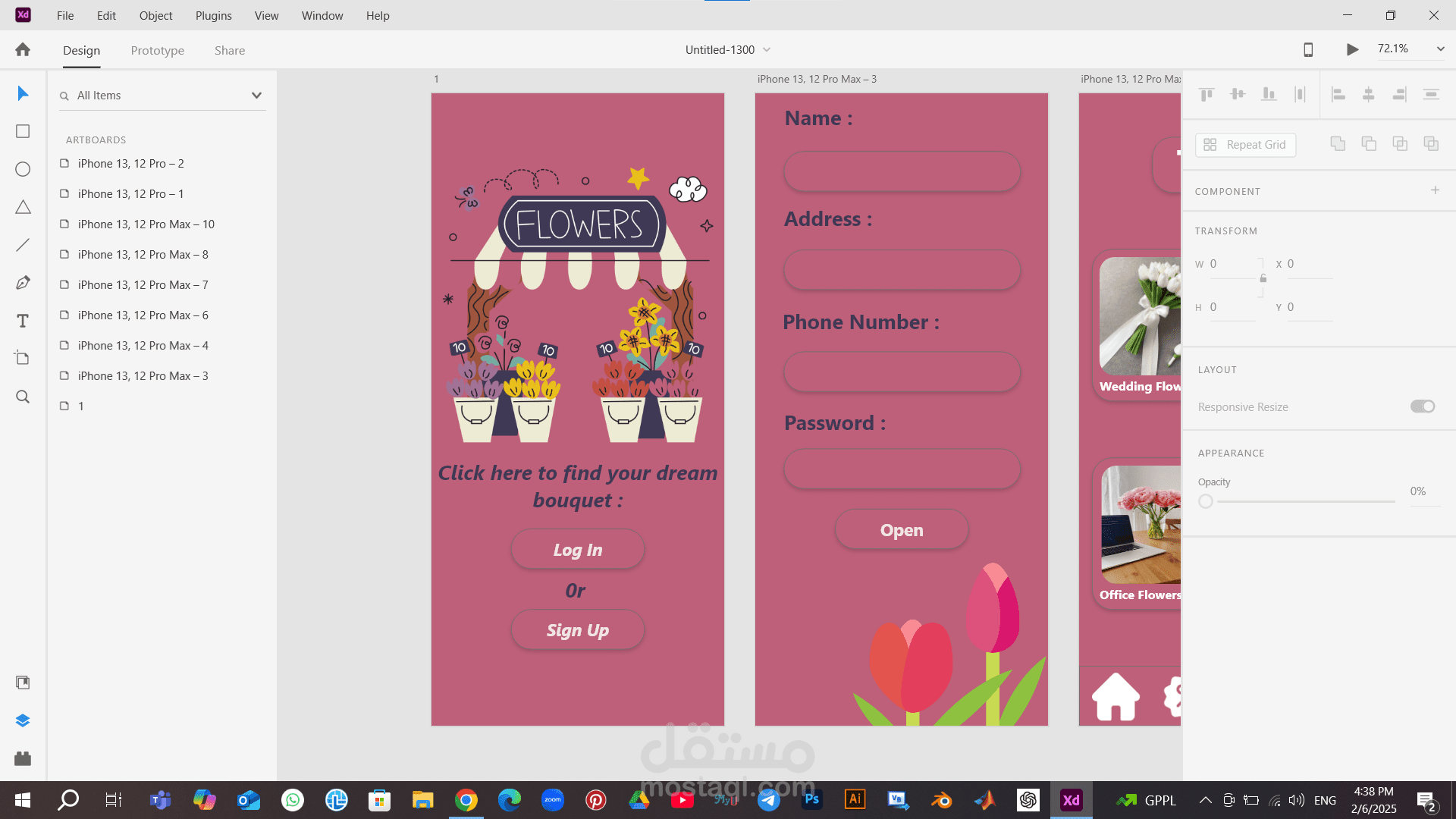Align bottom edges icon
Viewport: 1456px width, 819px height.
click(1269, 94)
